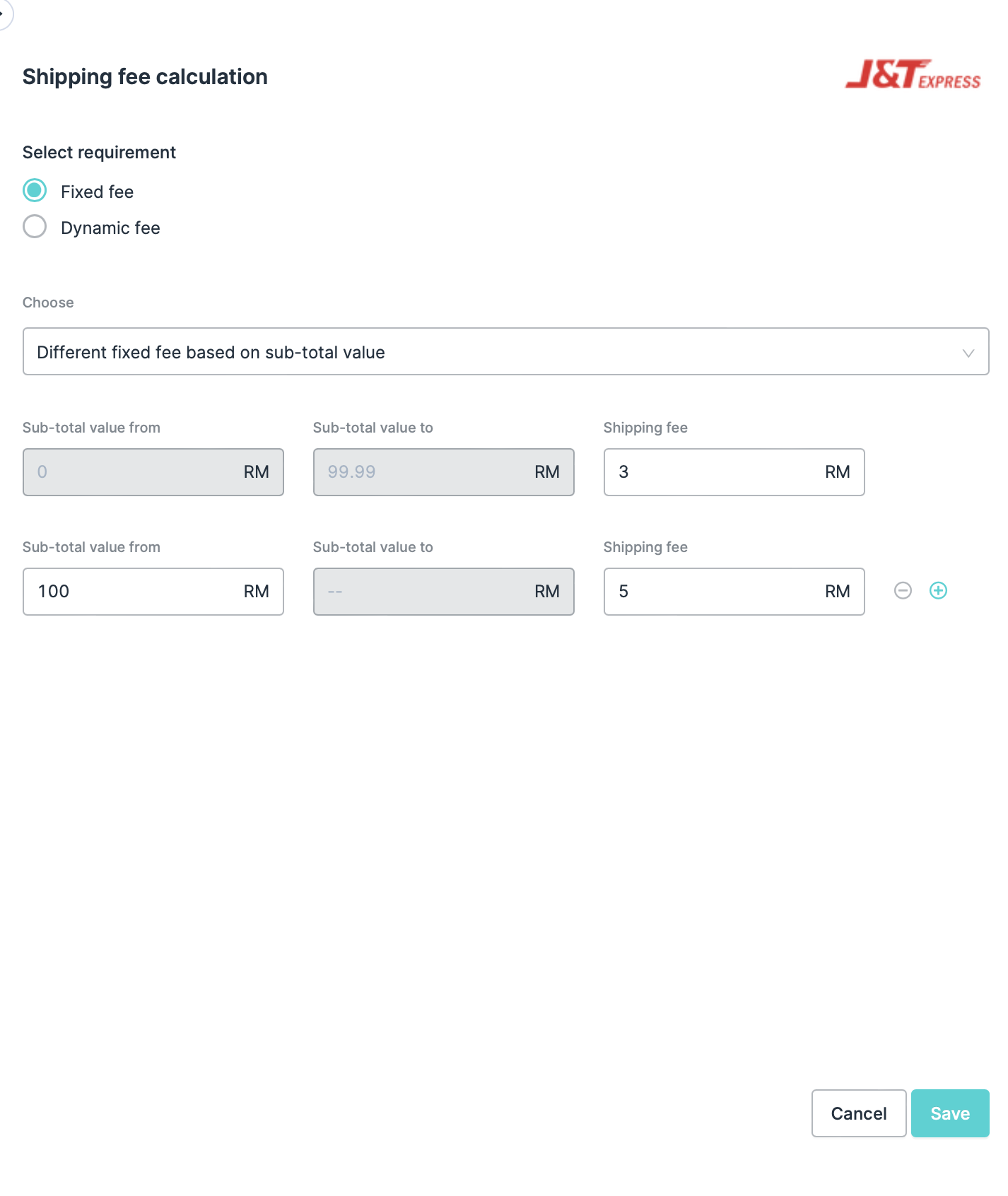1008x1196 pixels.
Task: Click the Choose label above dropdown
Action: pyautogui.click(x=48, y=303)
